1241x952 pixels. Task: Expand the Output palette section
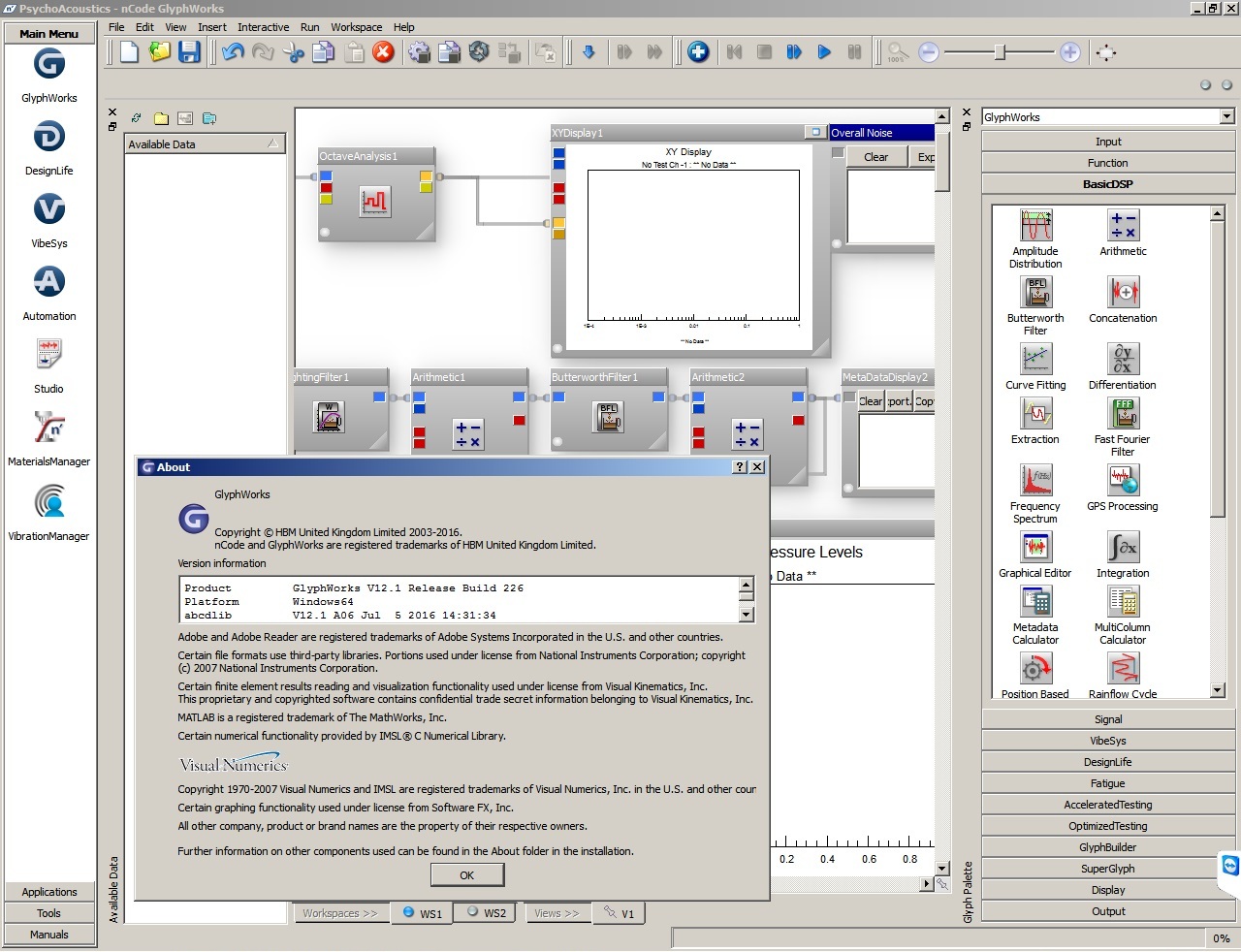click(1108, 911)
